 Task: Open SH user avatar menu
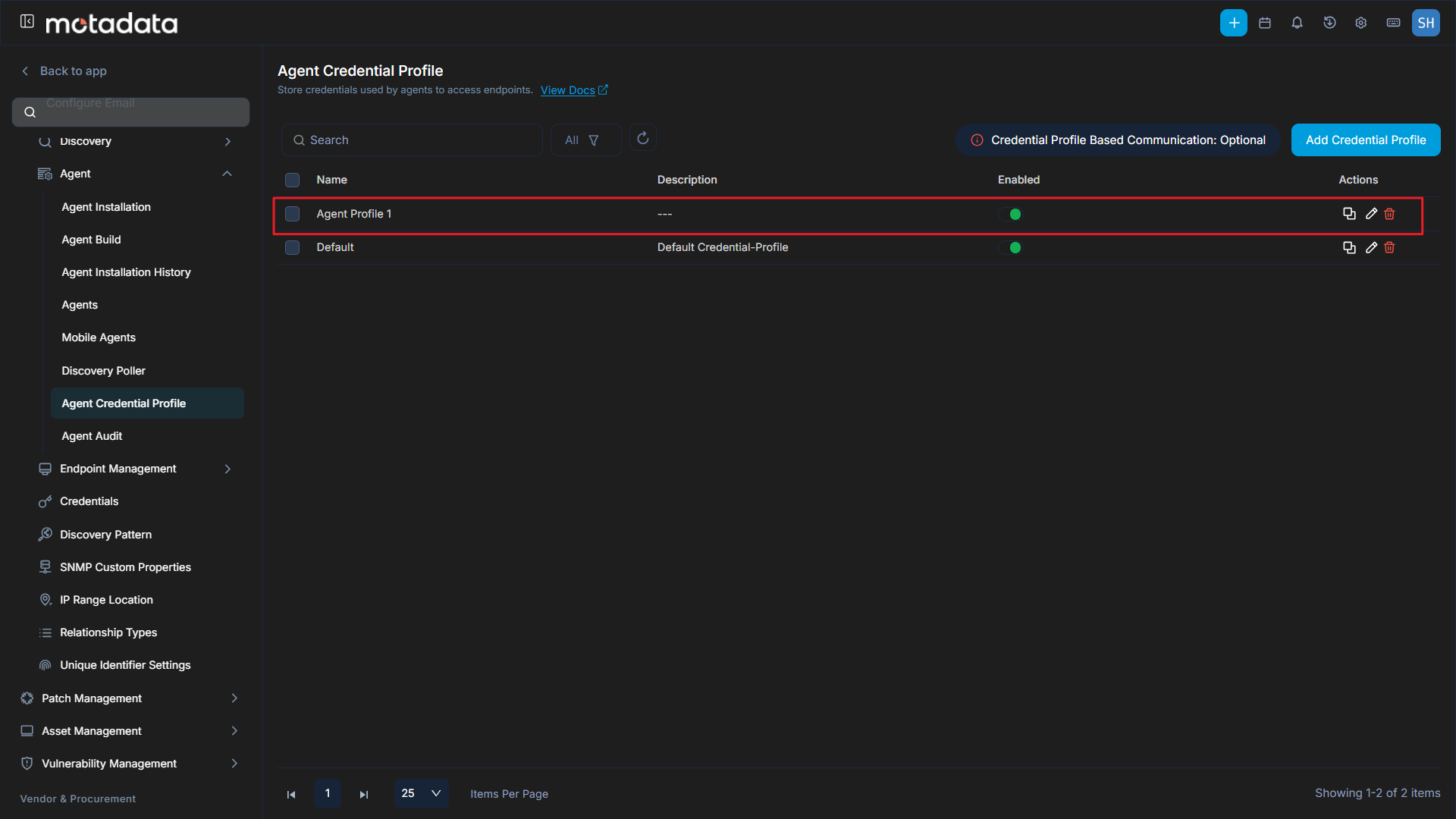click(1426, 23)
